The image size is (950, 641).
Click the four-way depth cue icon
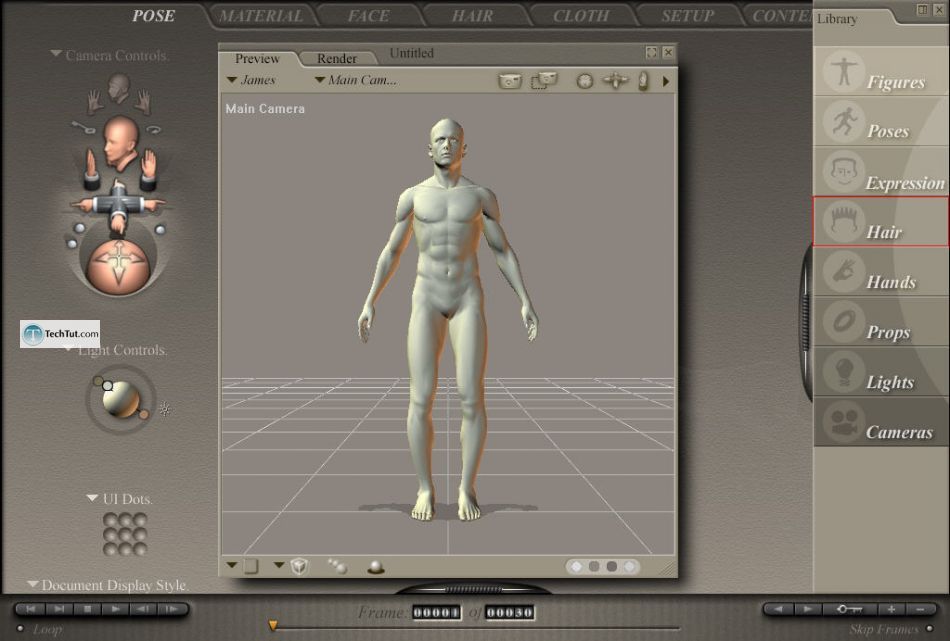point(615,81)
